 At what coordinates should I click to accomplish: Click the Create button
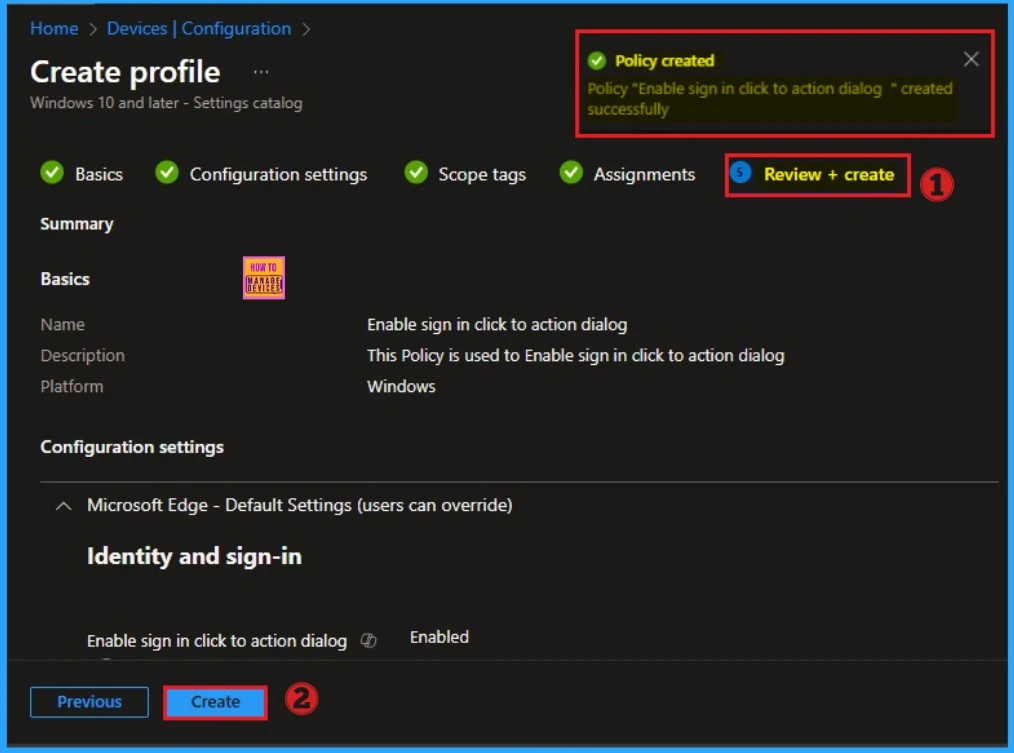point(215,702)
